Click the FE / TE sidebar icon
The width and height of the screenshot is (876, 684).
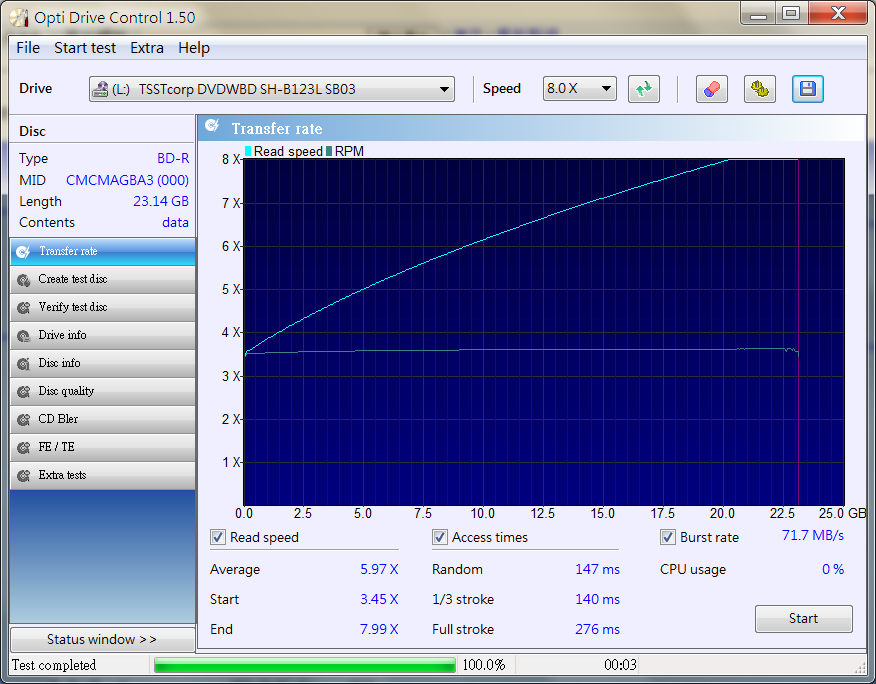point(23,448)
